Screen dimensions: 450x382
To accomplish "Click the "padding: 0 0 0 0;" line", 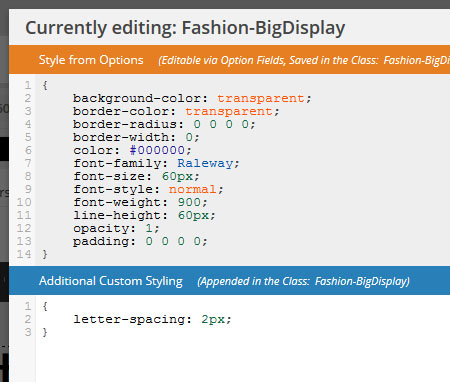I will click(x=140, y=241).
